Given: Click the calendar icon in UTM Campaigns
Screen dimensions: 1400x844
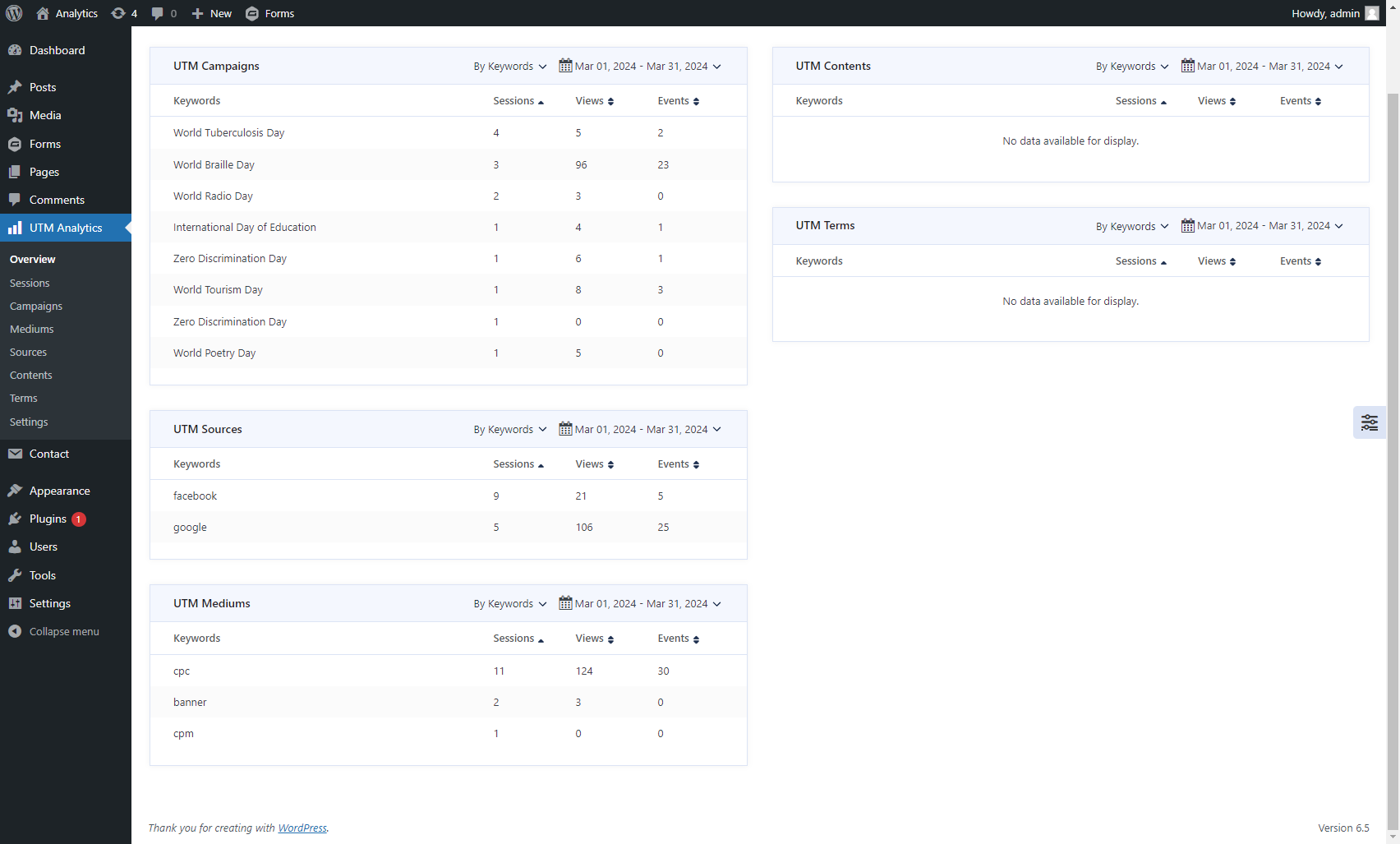Looking at the screenshot, I should 565,66.
